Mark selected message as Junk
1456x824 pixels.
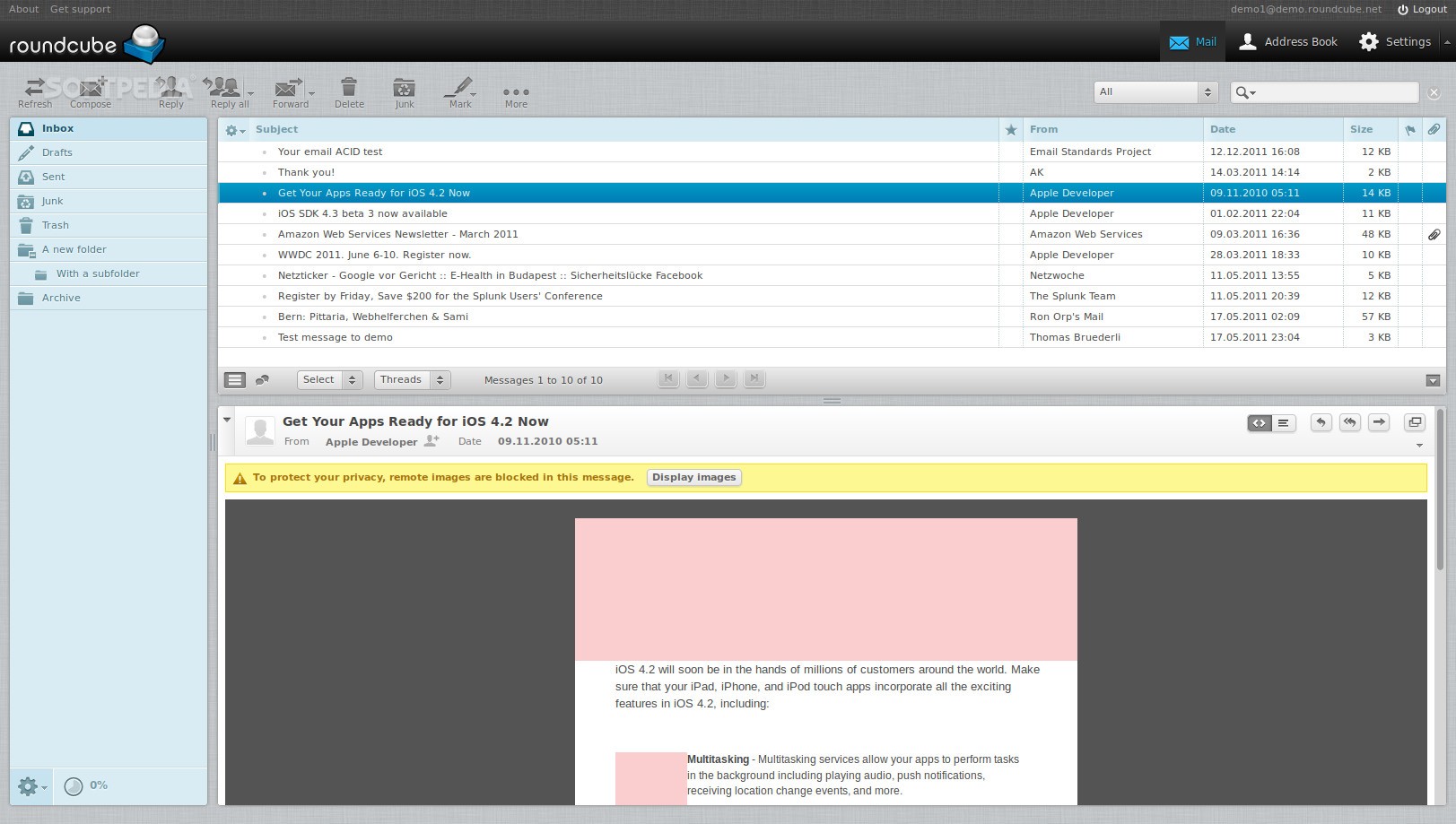click(405, 92)
